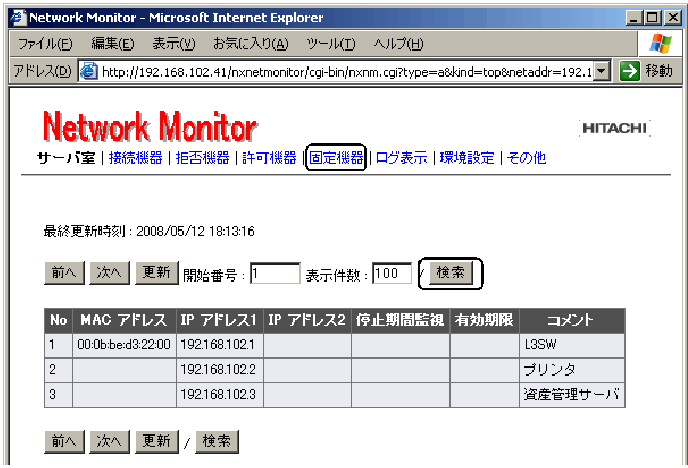688x468 pixels.
Task: Open the お気に入り(A) menu
Action: 251,44
